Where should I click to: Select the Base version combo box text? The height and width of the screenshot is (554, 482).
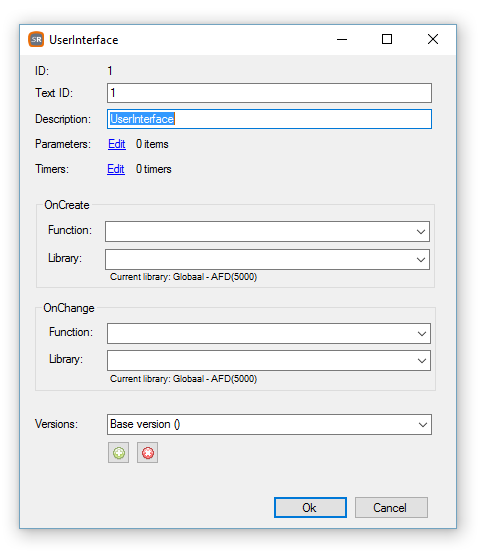145,424
